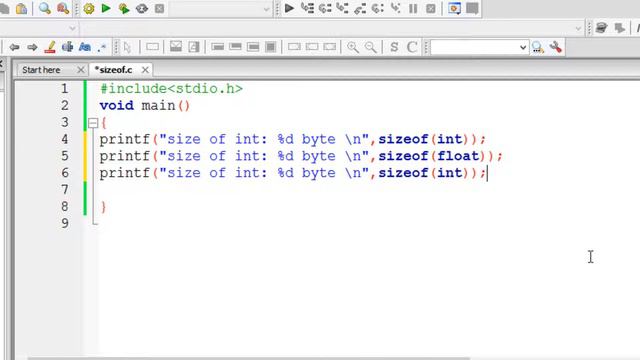640x360 pixels.
Task: Select the pointer cursor tool icon
Action: tap(127, 47)
